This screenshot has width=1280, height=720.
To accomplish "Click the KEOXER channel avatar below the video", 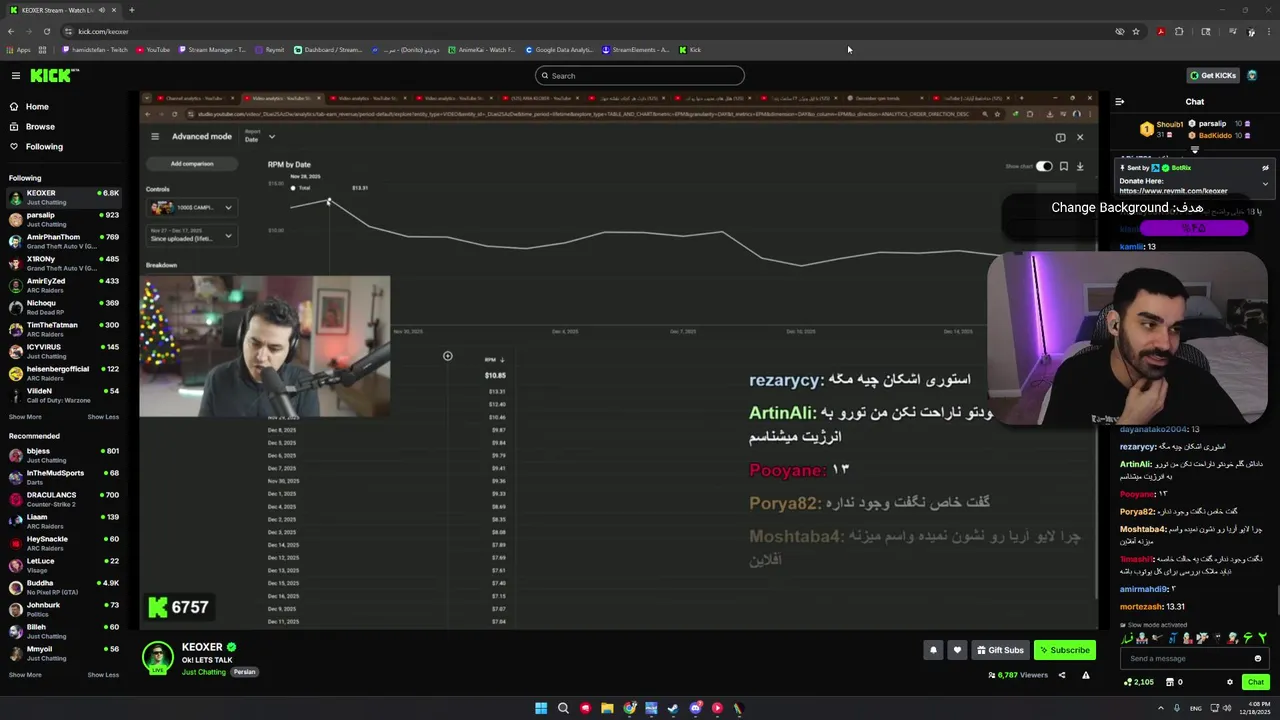I will (157, 657).
